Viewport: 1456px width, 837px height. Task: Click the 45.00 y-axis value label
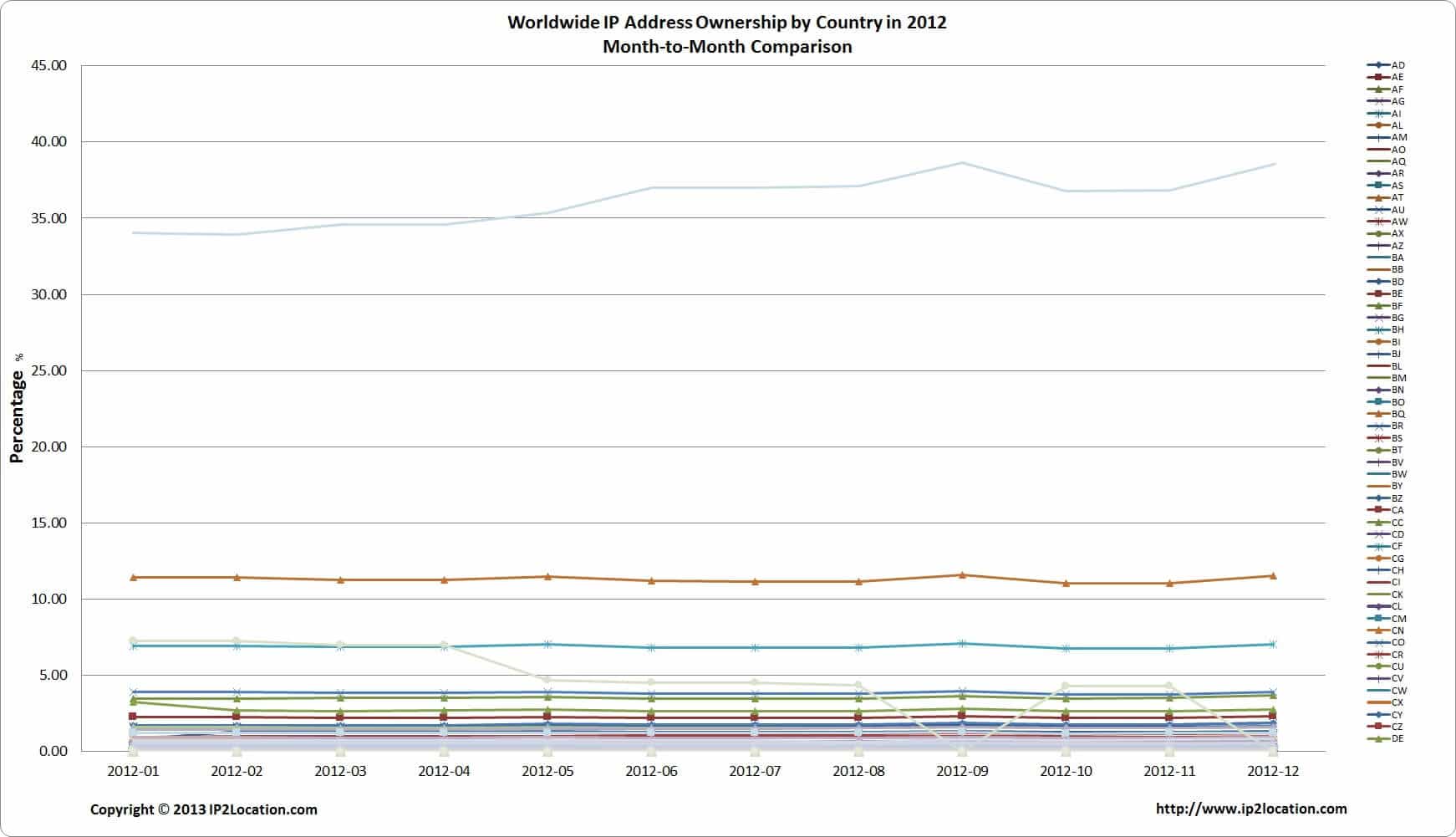click(x=48, y=66)
